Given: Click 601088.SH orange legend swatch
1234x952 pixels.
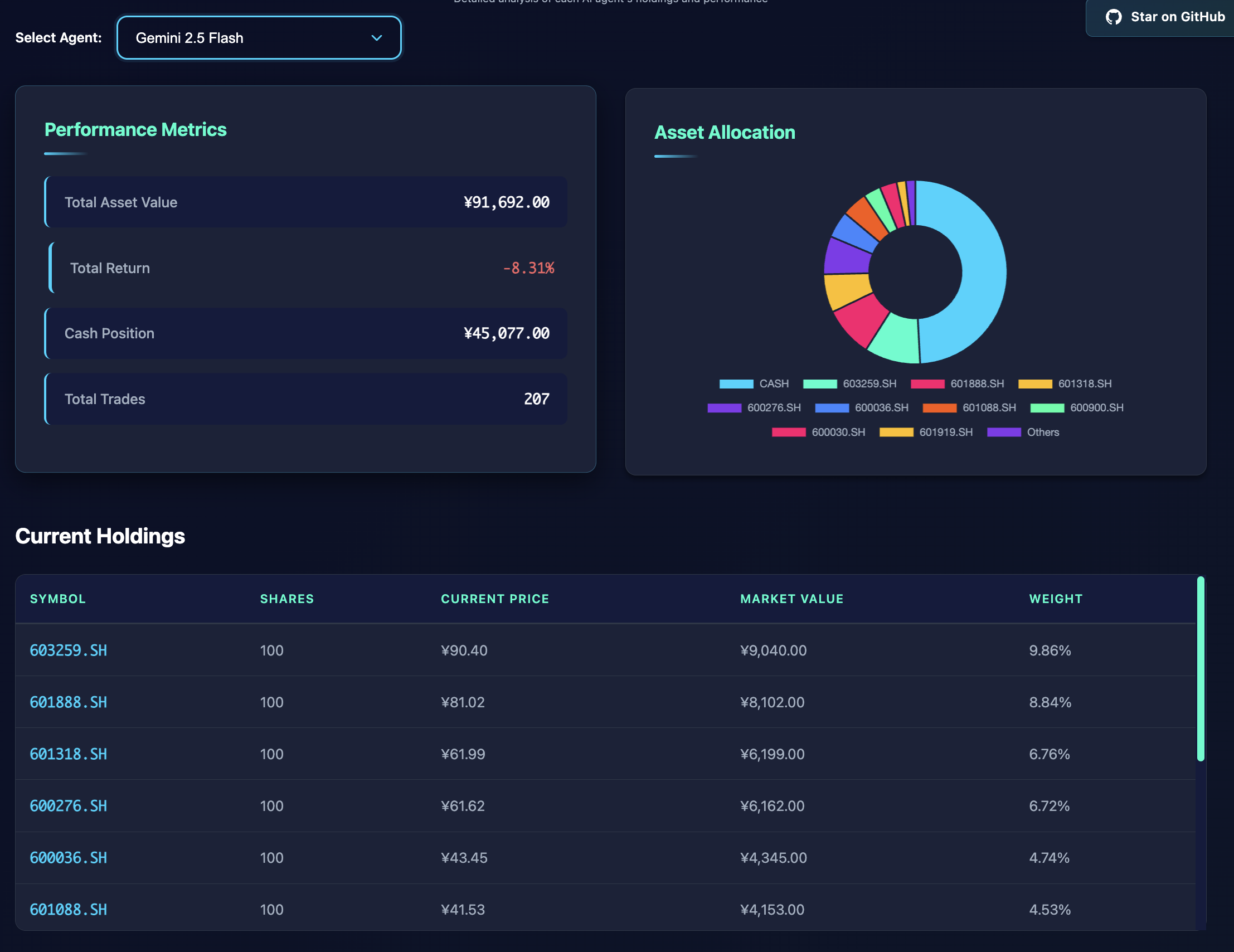Looking at the screenshot, I should coord(939,408).
